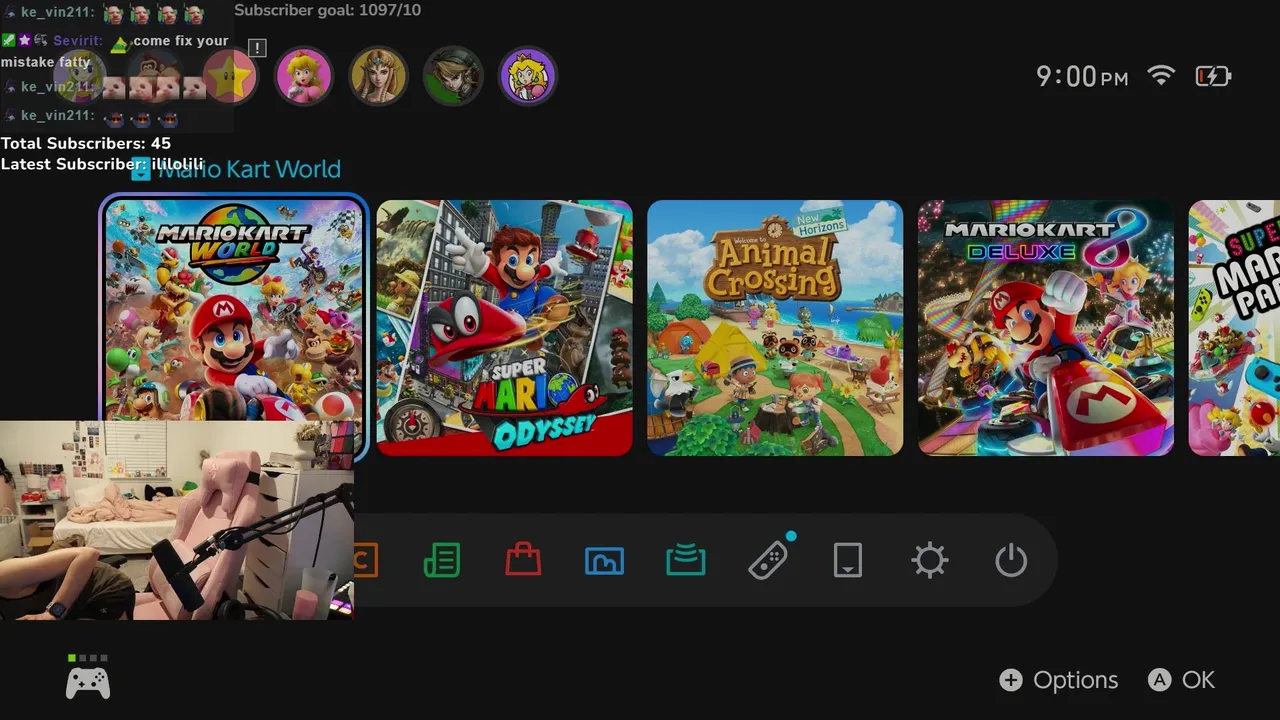Launch Mario Kart World game tile
The image size is (1280, 720).
[234, 327]
